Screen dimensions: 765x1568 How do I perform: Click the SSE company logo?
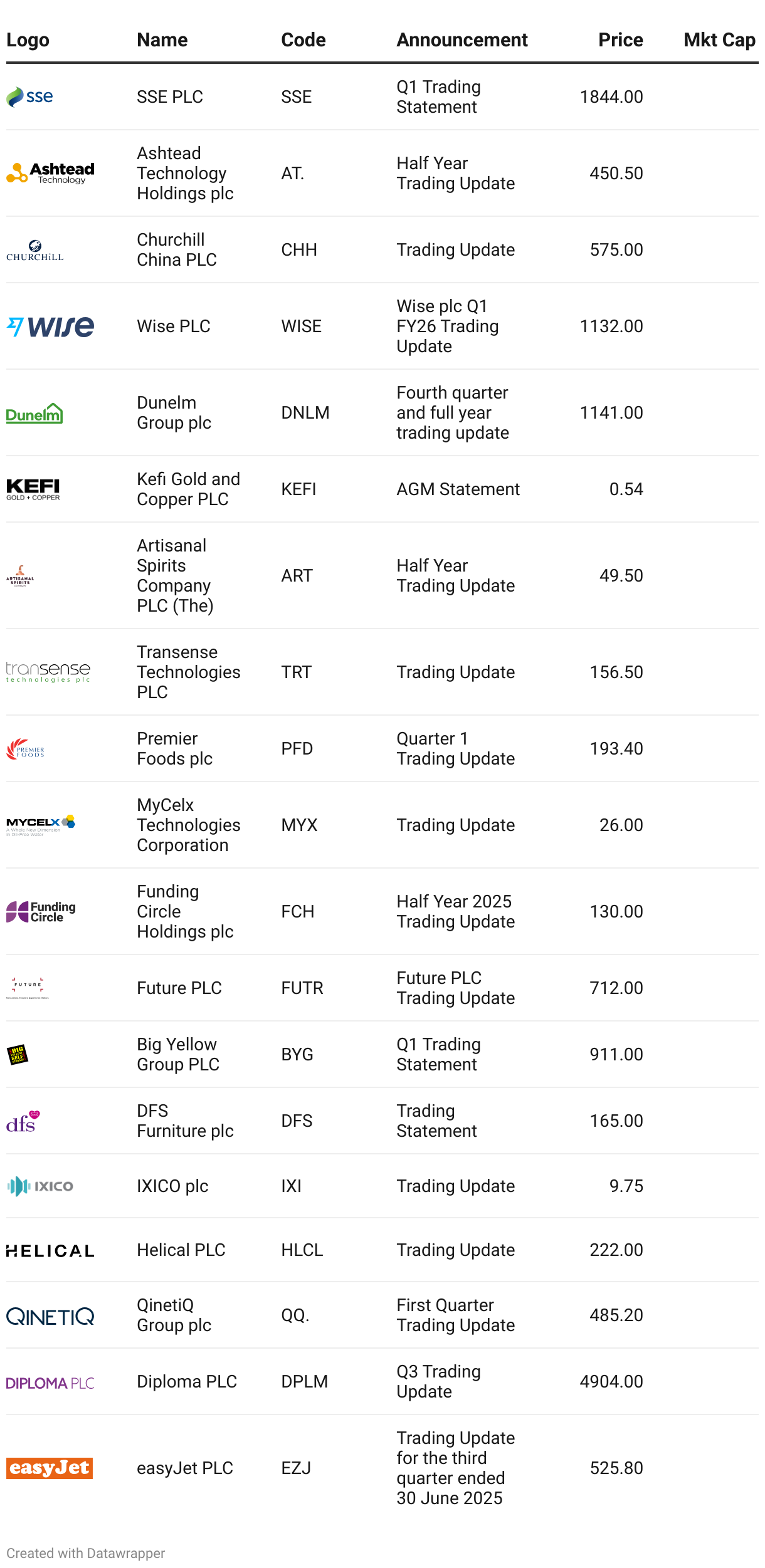pos(29,97)
